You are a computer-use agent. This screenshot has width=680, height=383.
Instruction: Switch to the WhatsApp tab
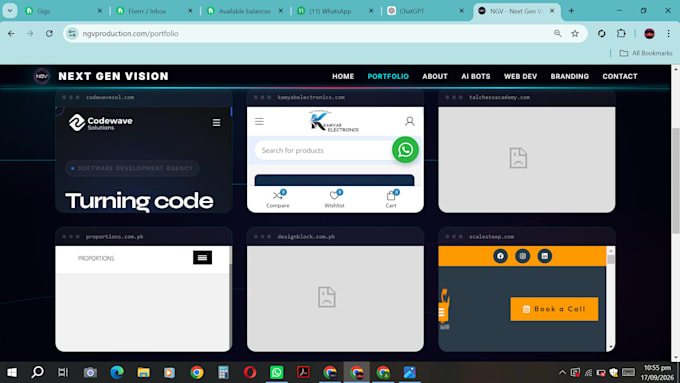click(x=335, y=11)
